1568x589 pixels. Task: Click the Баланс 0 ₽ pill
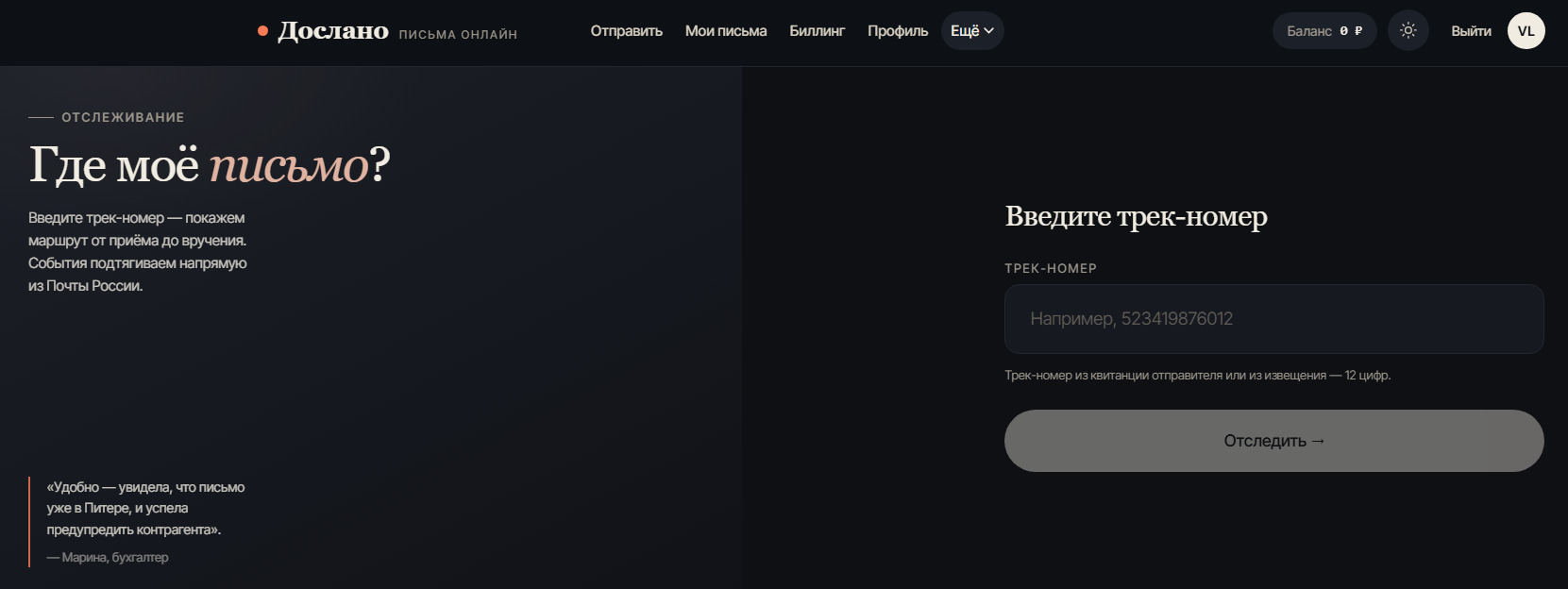[1324, 31]
